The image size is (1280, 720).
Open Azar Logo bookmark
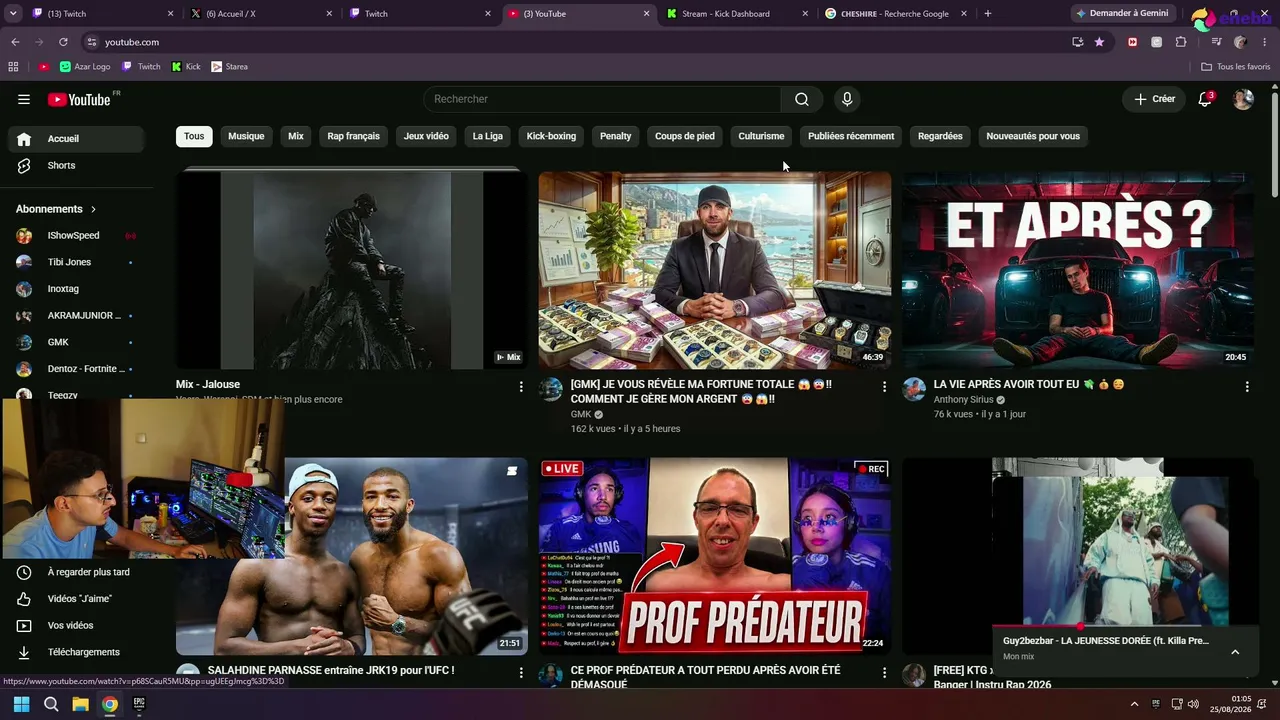[85, 67]
